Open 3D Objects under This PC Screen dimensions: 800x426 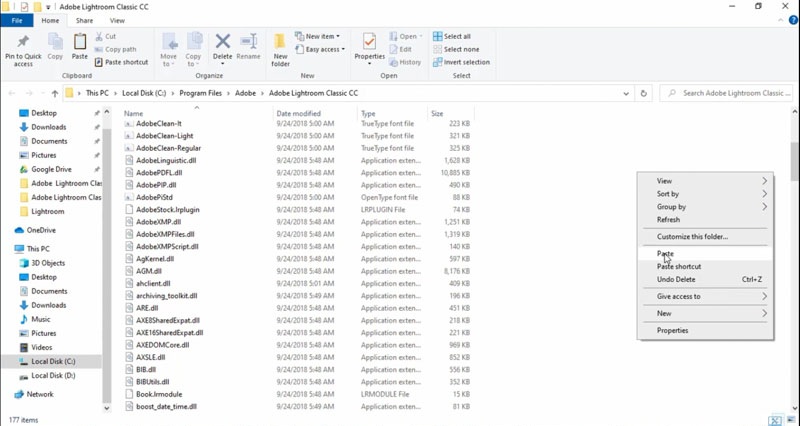point(48,263)
